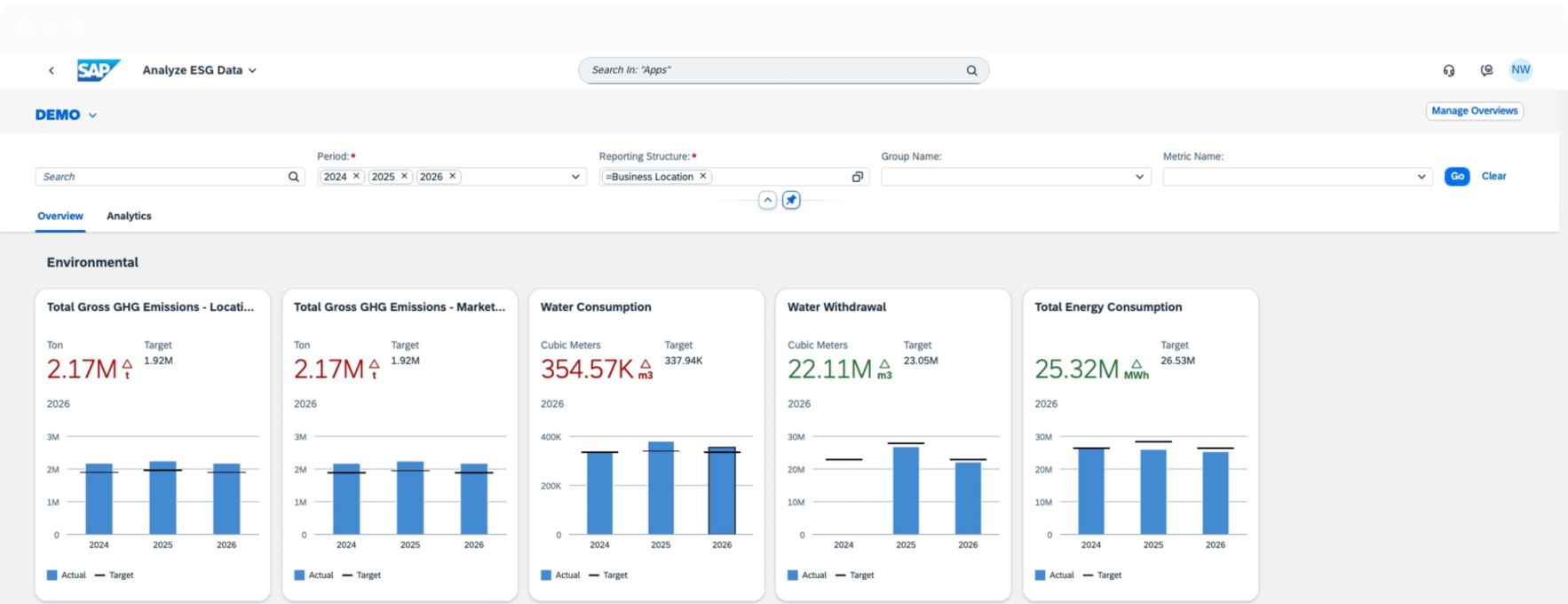This screenshot has width=1568, height=604.
Task: Click the Manage Overviews button
Action: (1474, 111)
